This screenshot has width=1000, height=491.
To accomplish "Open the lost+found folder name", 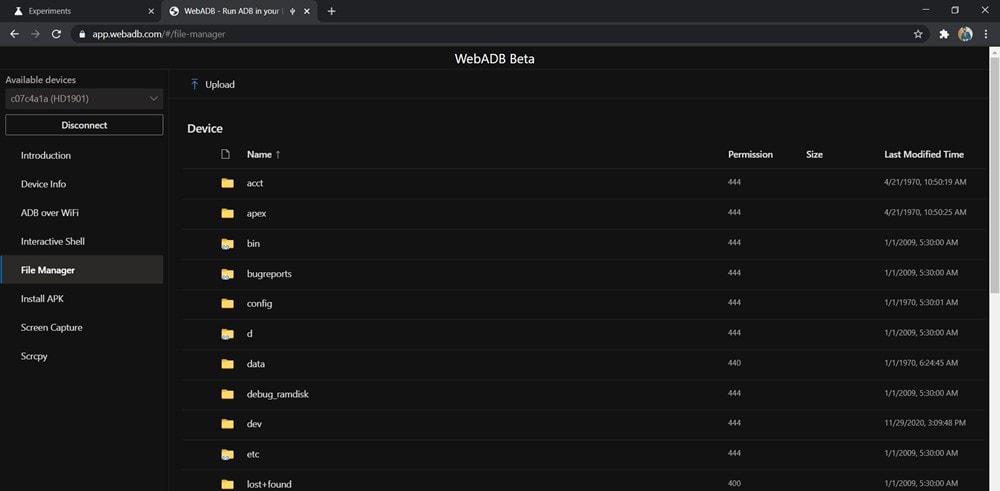I will (269, 484).
